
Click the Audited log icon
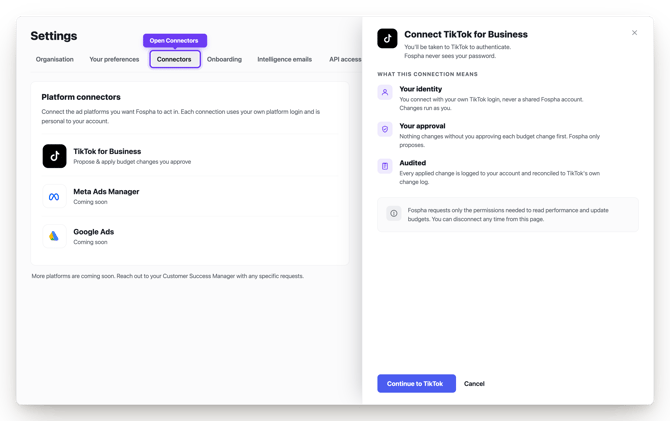pos(385,166)
